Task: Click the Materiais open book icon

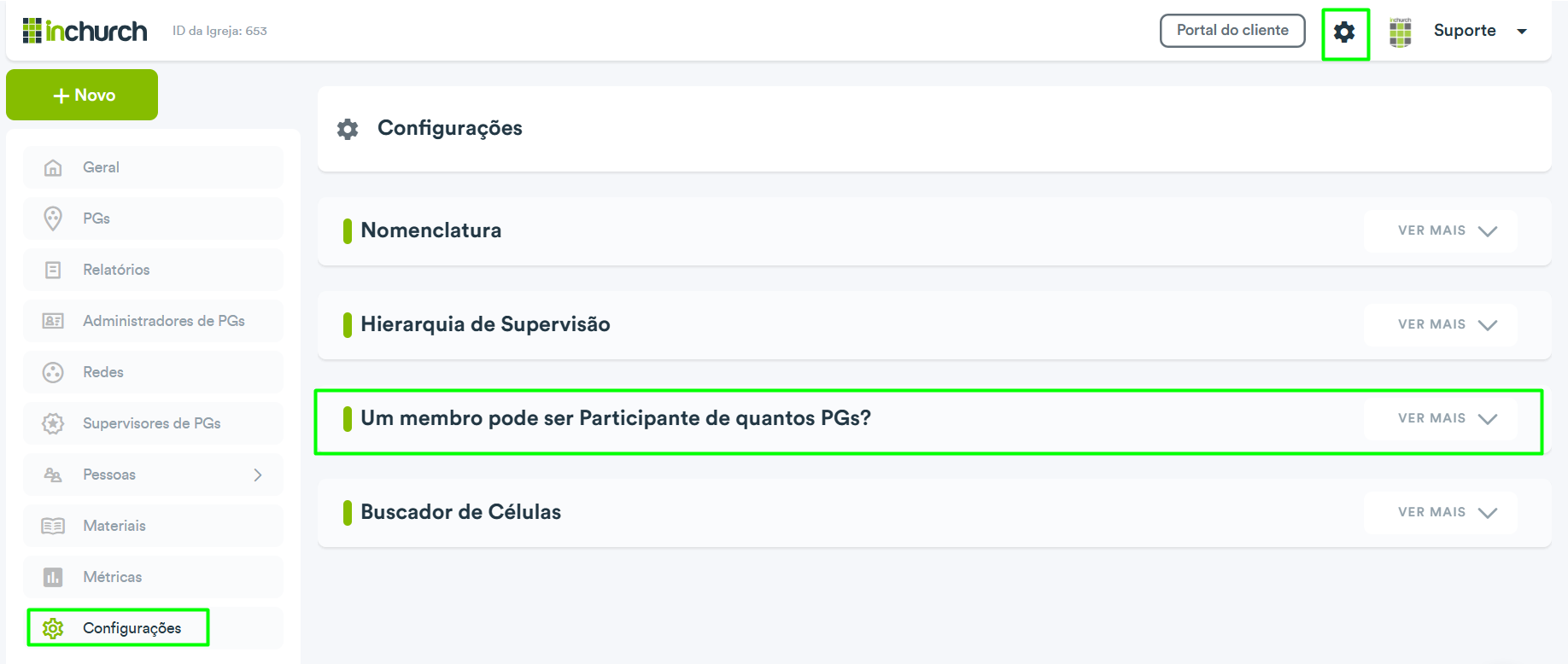Action: coord(53,526)
